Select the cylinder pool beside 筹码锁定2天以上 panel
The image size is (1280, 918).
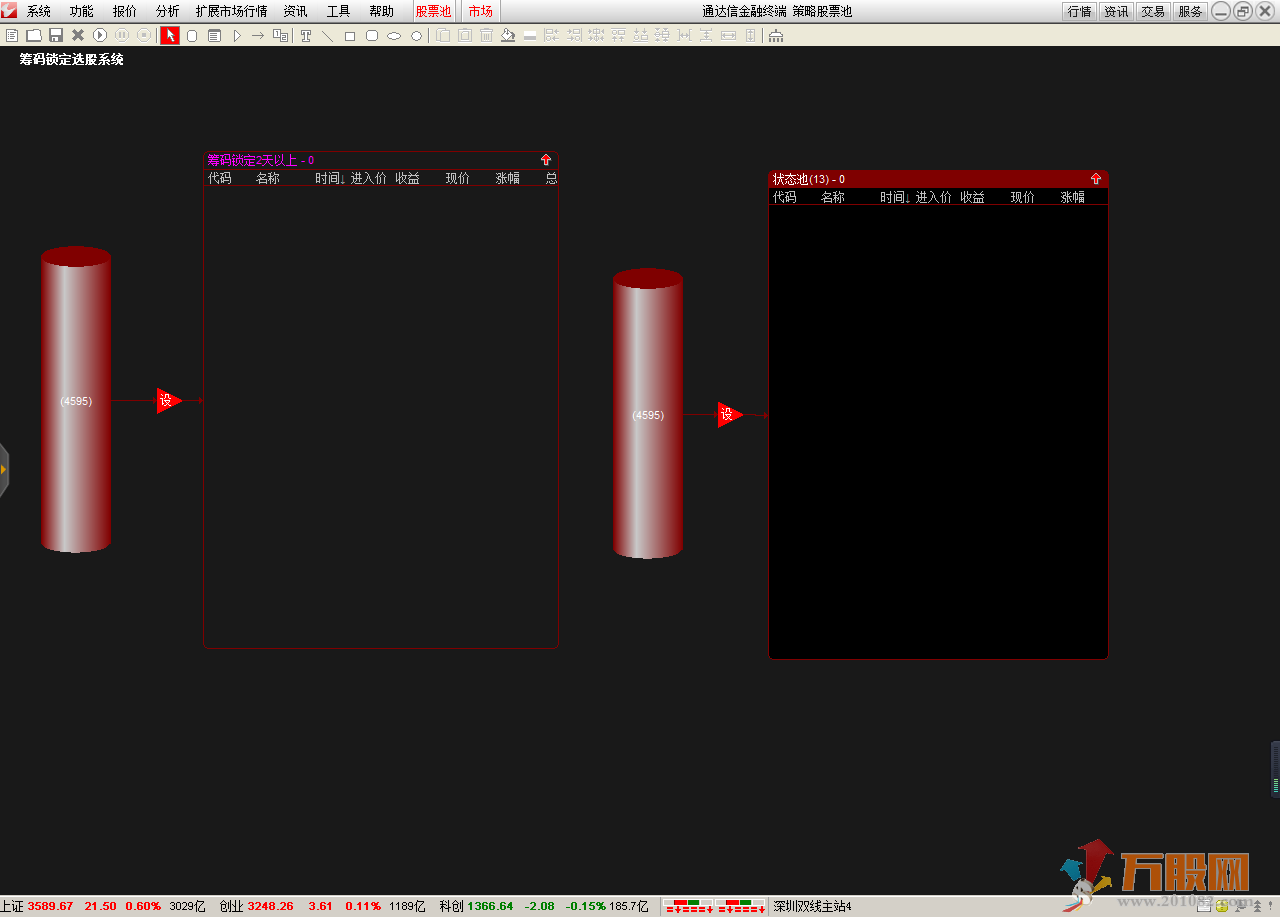point(76,399)
